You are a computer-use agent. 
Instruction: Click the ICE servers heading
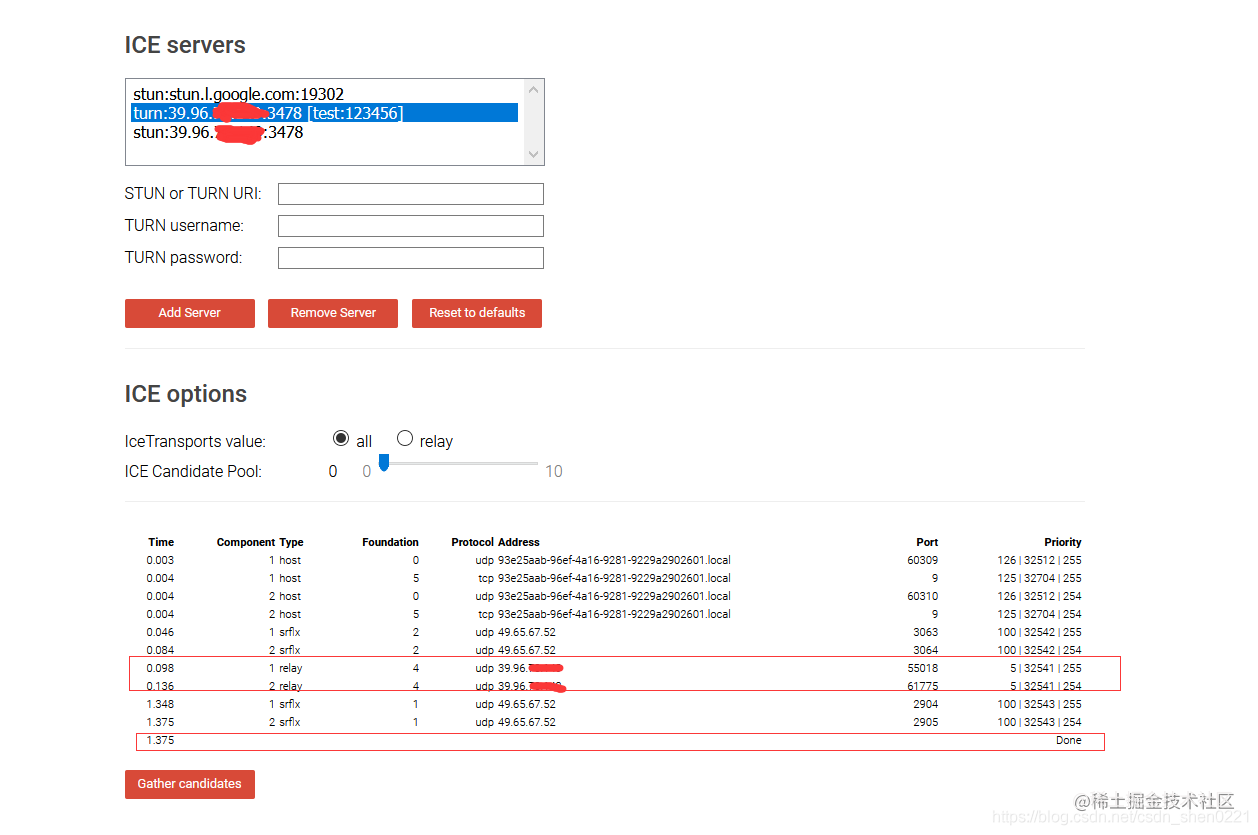pyautogui.click(x=185, y=45)
